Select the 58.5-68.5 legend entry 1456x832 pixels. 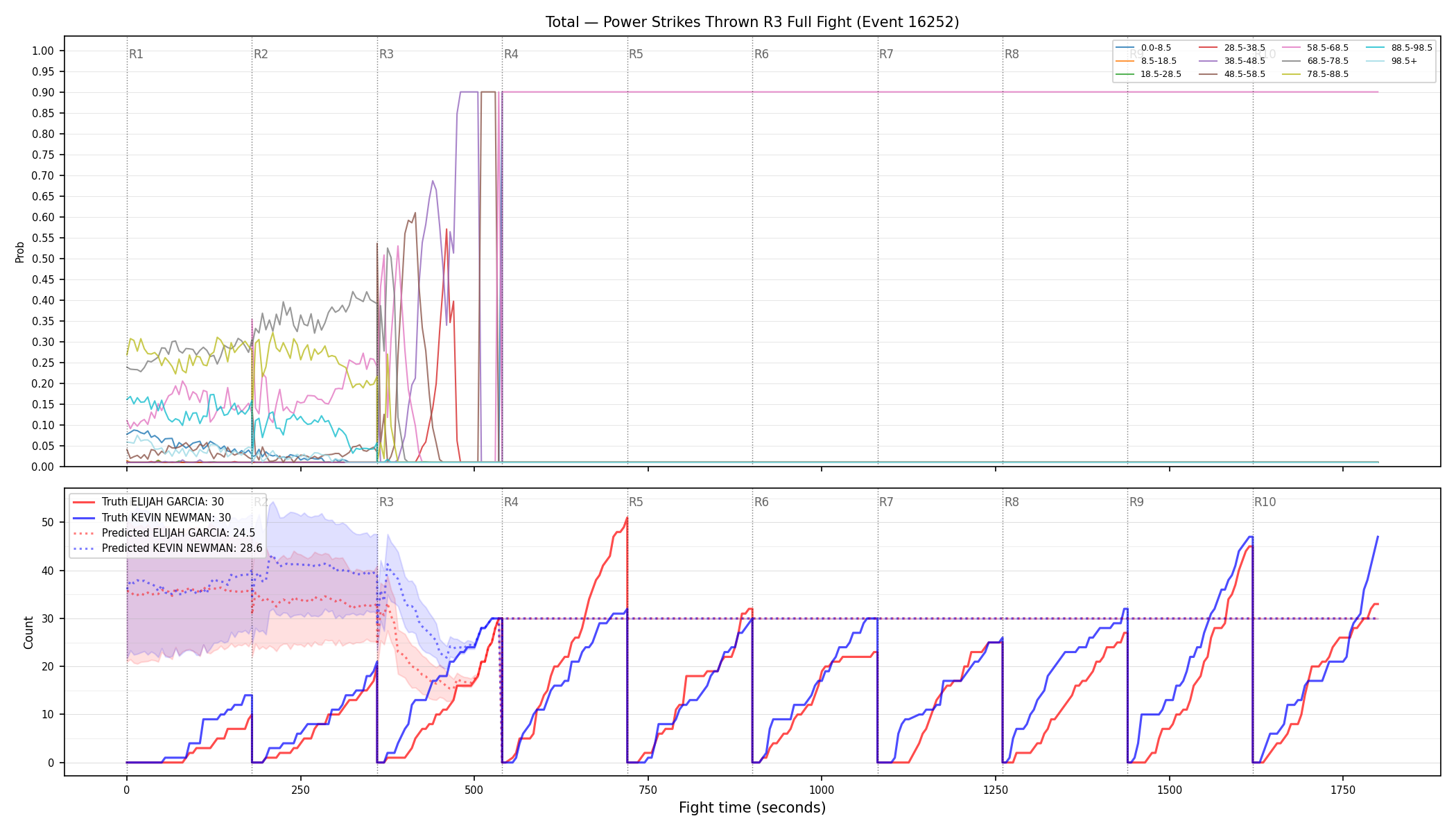1315,48
